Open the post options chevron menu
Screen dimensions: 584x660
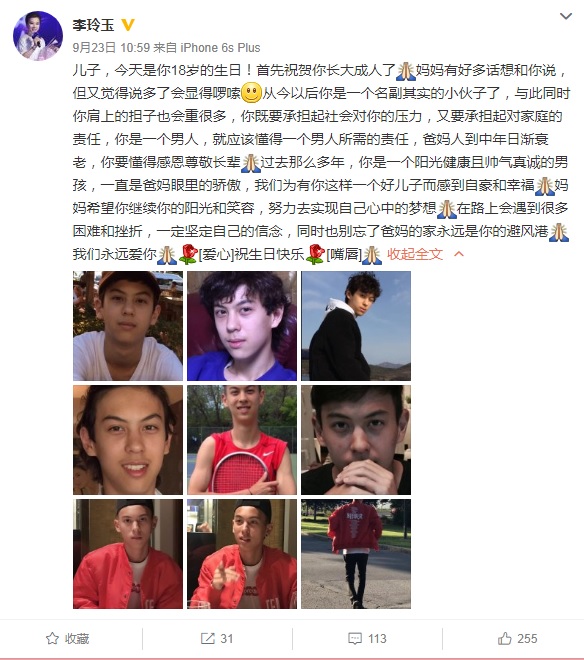coord(565,17)
